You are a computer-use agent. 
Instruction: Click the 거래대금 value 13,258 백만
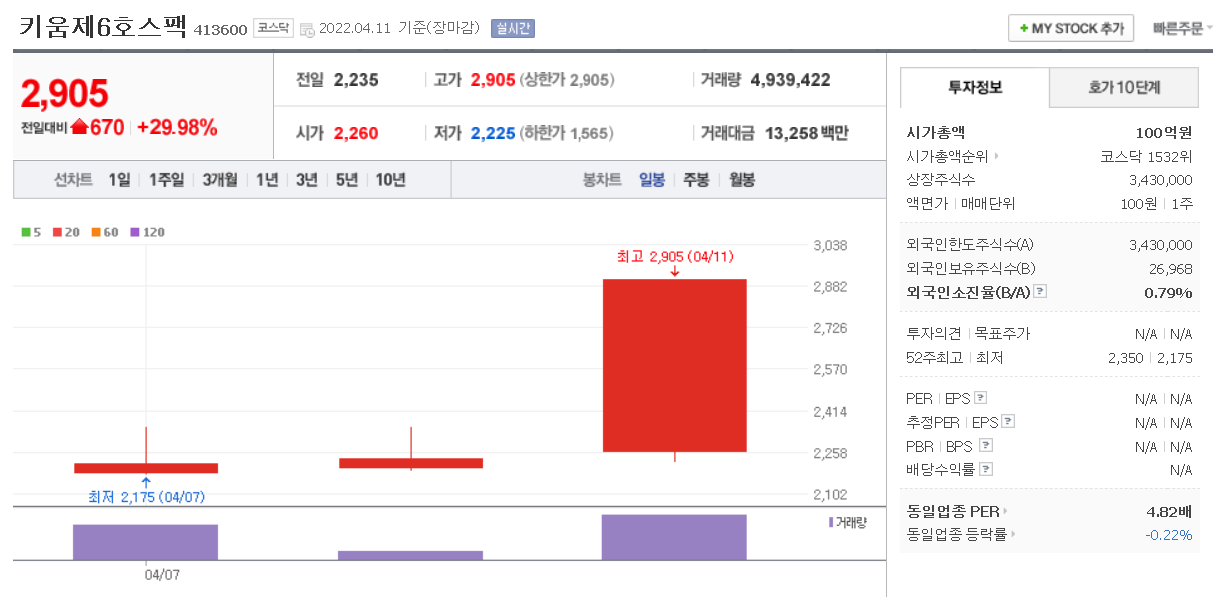click(806, 132)
